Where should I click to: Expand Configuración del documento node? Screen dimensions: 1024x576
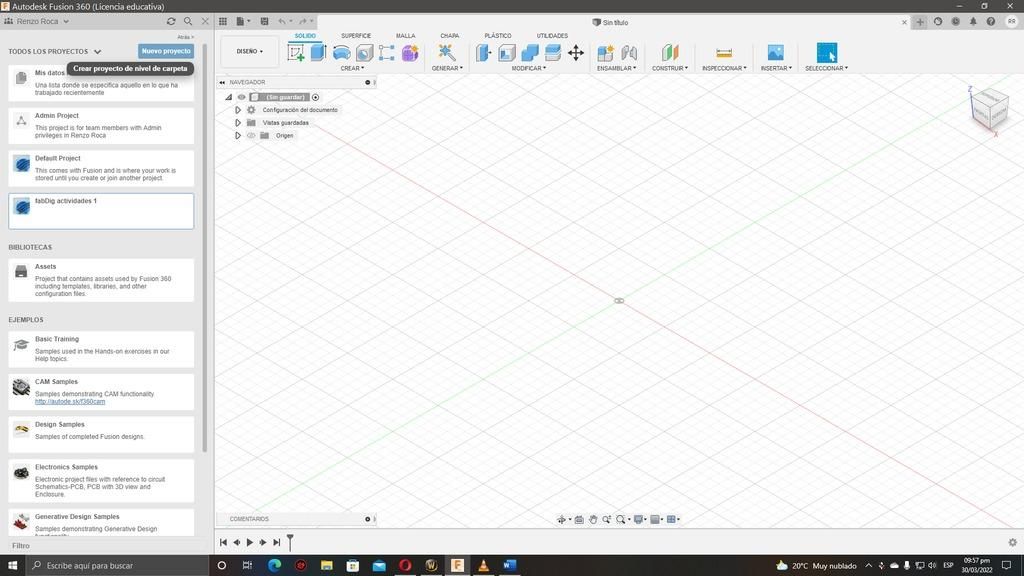(238, 110)
